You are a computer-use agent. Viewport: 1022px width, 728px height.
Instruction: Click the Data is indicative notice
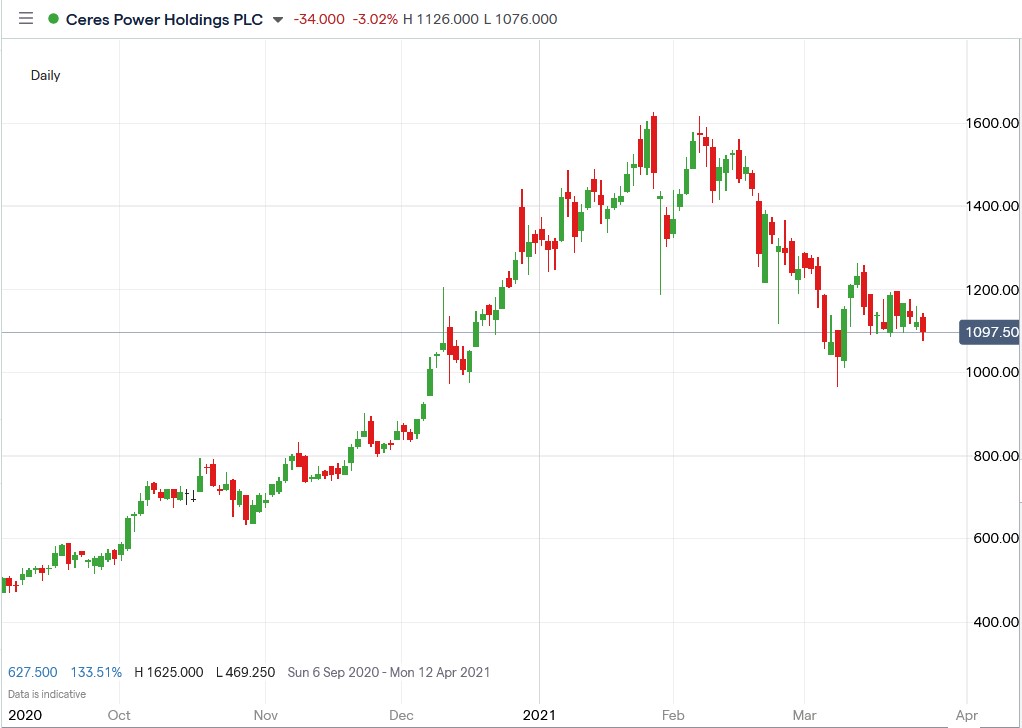[45, 694]
